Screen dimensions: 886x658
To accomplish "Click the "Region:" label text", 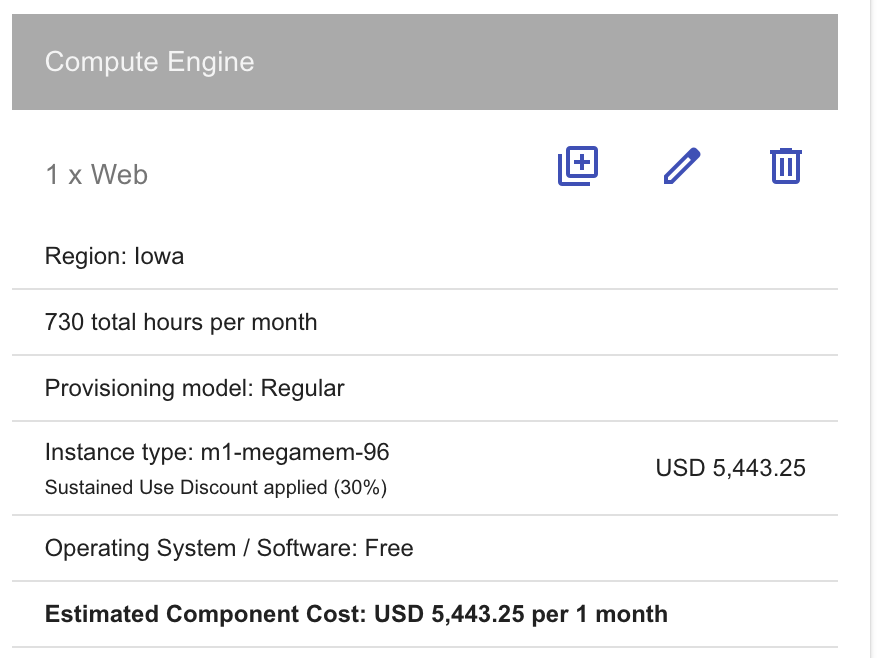I will coord(86,257).
